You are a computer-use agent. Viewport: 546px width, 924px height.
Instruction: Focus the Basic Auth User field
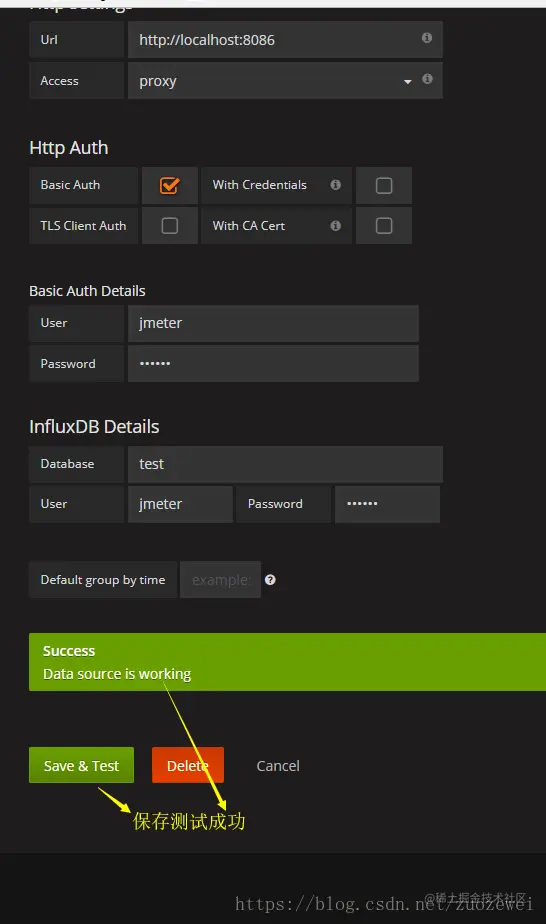click(x=273, y=324)
